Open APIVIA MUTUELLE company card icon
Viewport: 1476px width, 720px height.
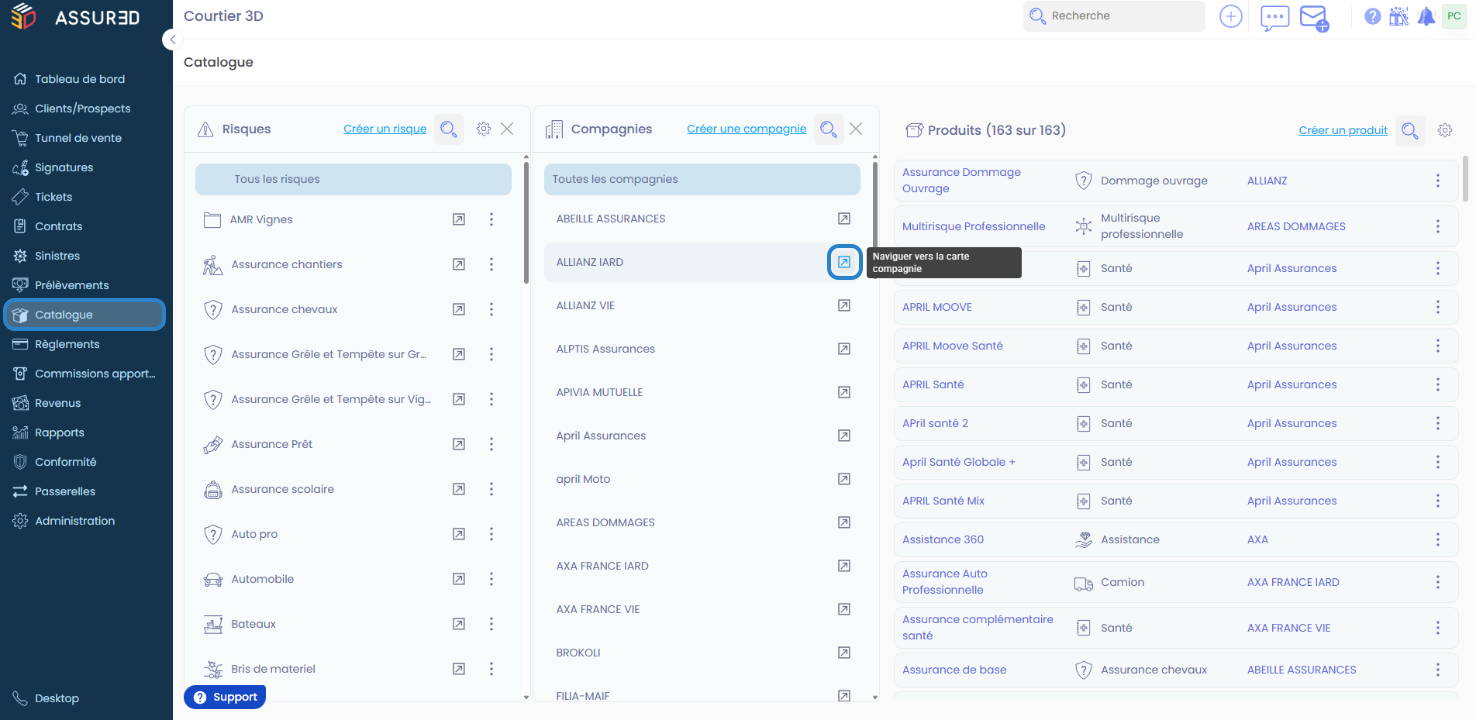click(x=844, y=393)
